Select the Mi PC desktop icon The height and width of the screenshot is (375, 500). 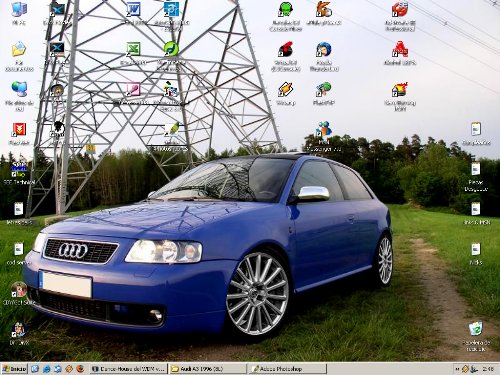click(x=19, y=9)
